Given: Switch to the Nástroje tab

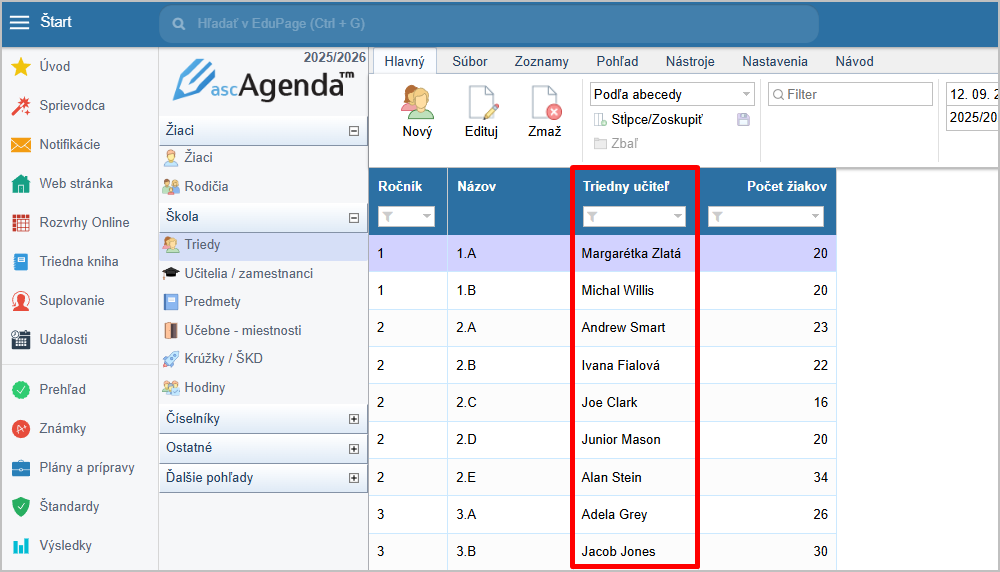Looking at the screenshot, I should tap(690, 61).
